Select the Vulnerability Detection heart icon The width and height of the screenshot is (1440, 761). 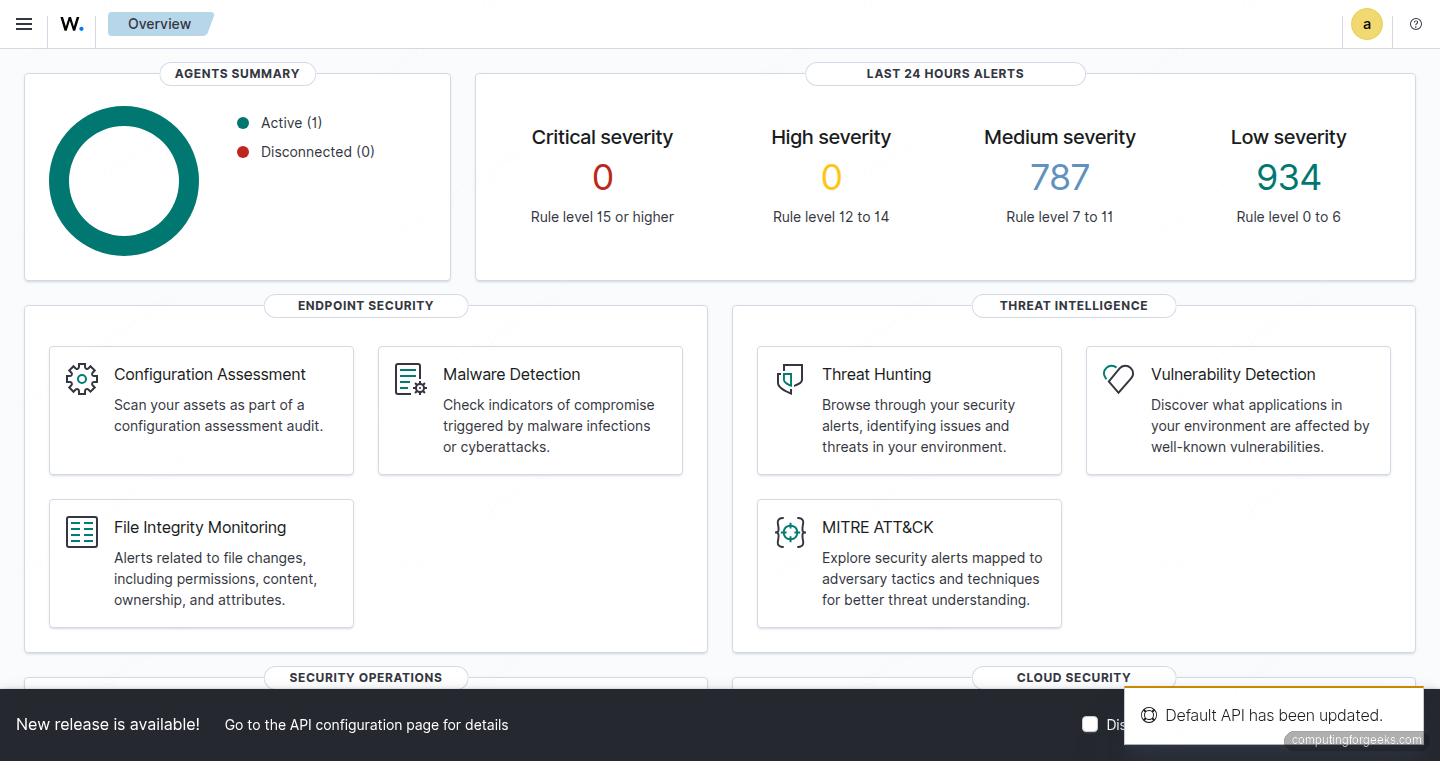click(x=1118, y=379)
